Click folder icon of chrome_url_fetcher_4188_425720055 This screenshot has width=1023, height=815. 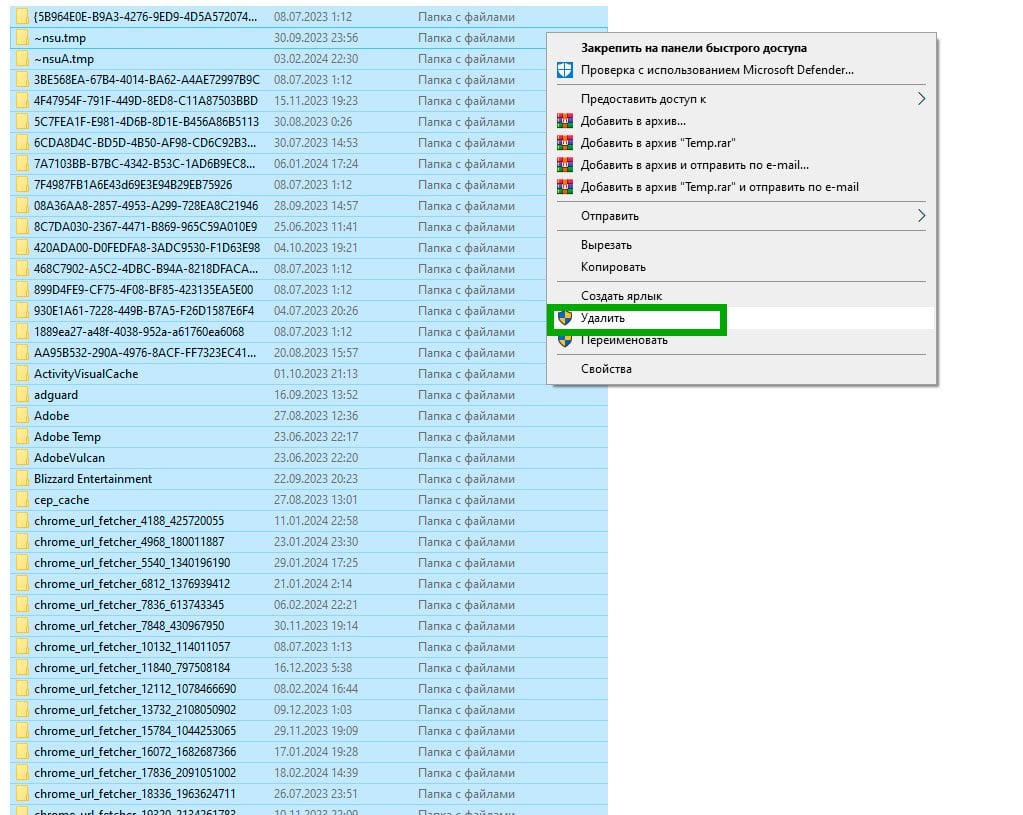(22, 521)
